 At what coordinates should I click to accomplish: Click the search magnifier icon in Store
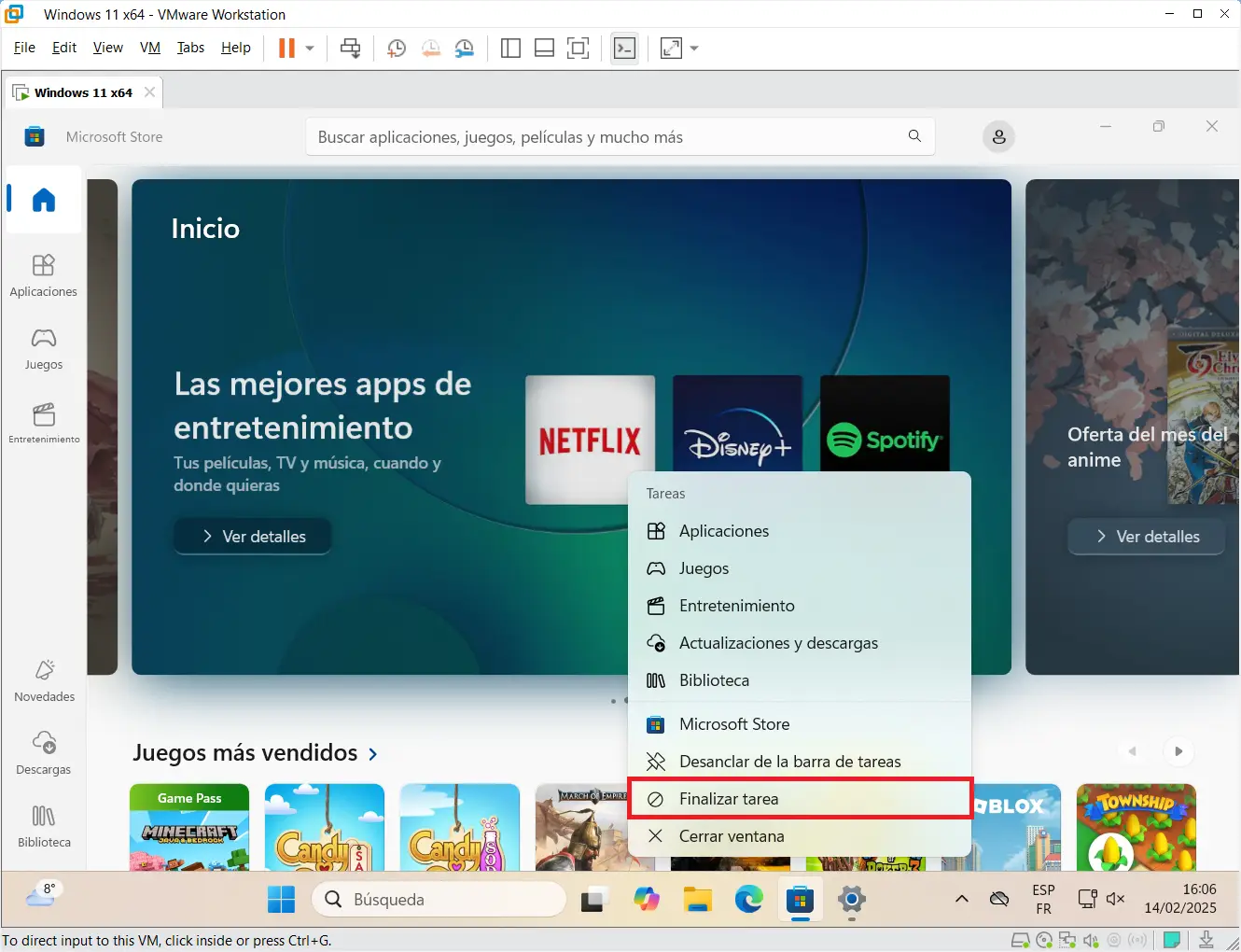coord(914,136)
